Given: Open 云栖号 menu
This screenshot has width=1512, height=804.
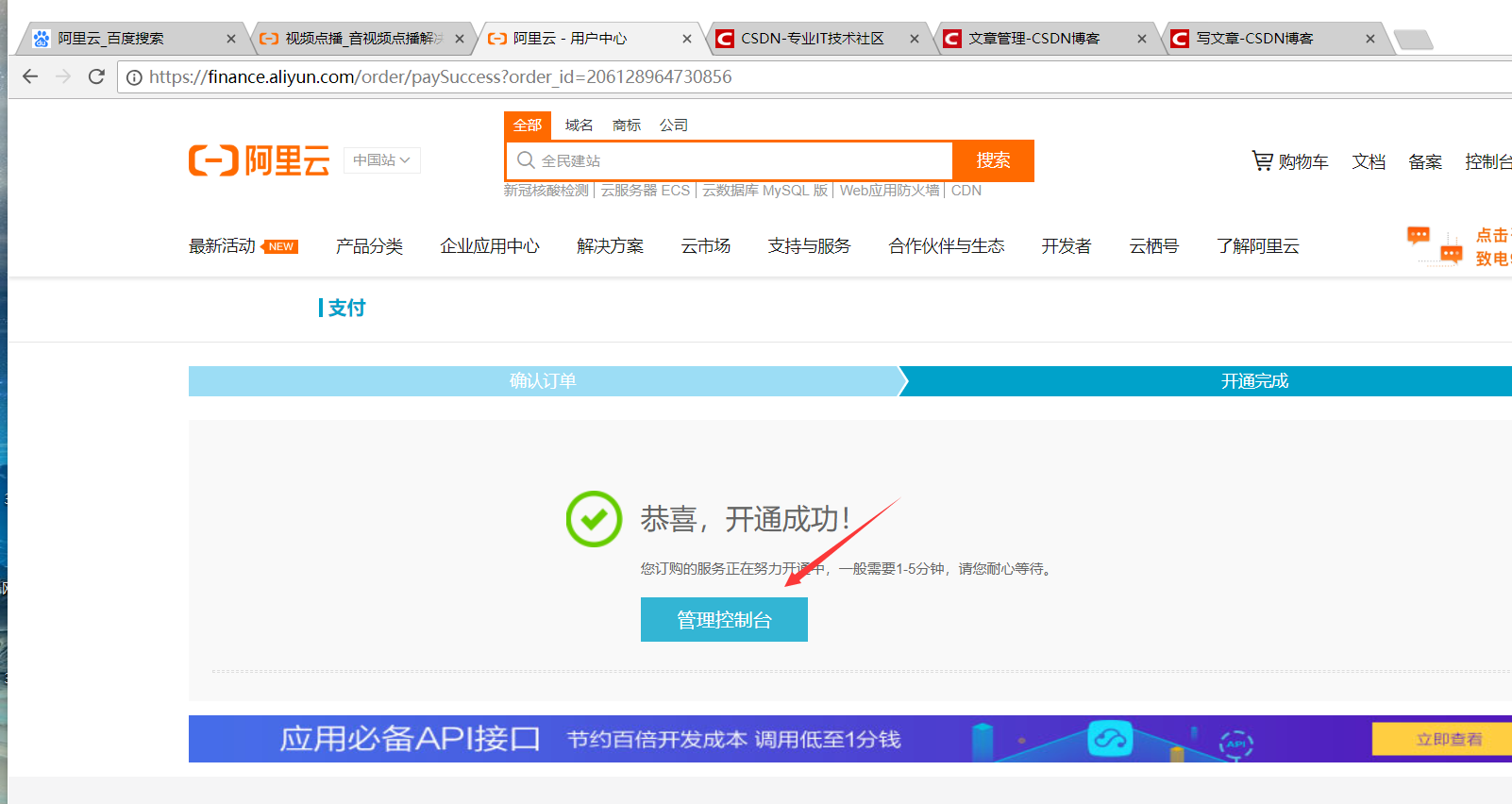Looking at the screenshot, I should [x=1154, y=246].
